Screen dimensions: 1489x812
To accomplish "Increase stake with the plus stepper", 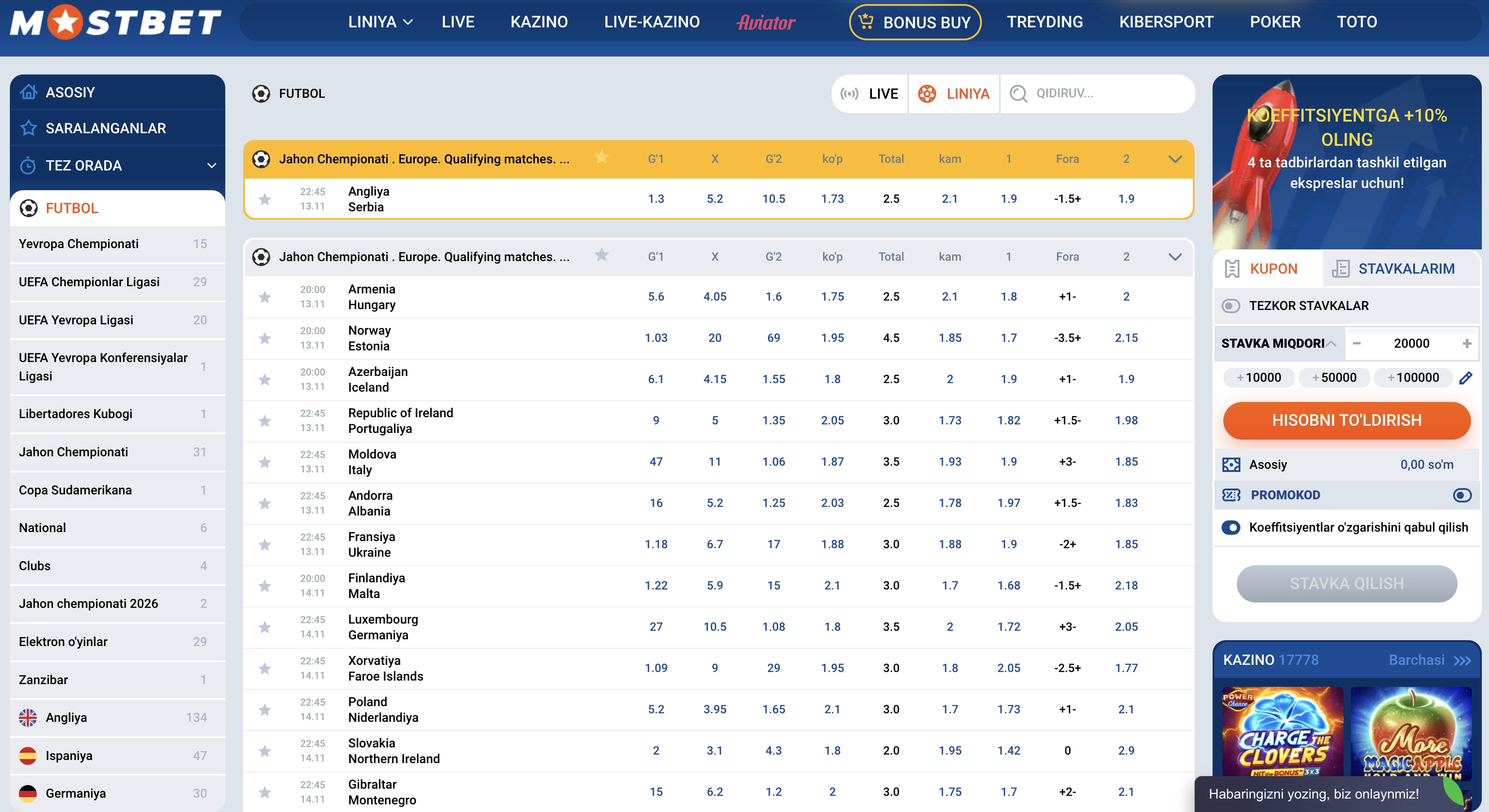I will pyautogui.click(x=1467, y=344).
